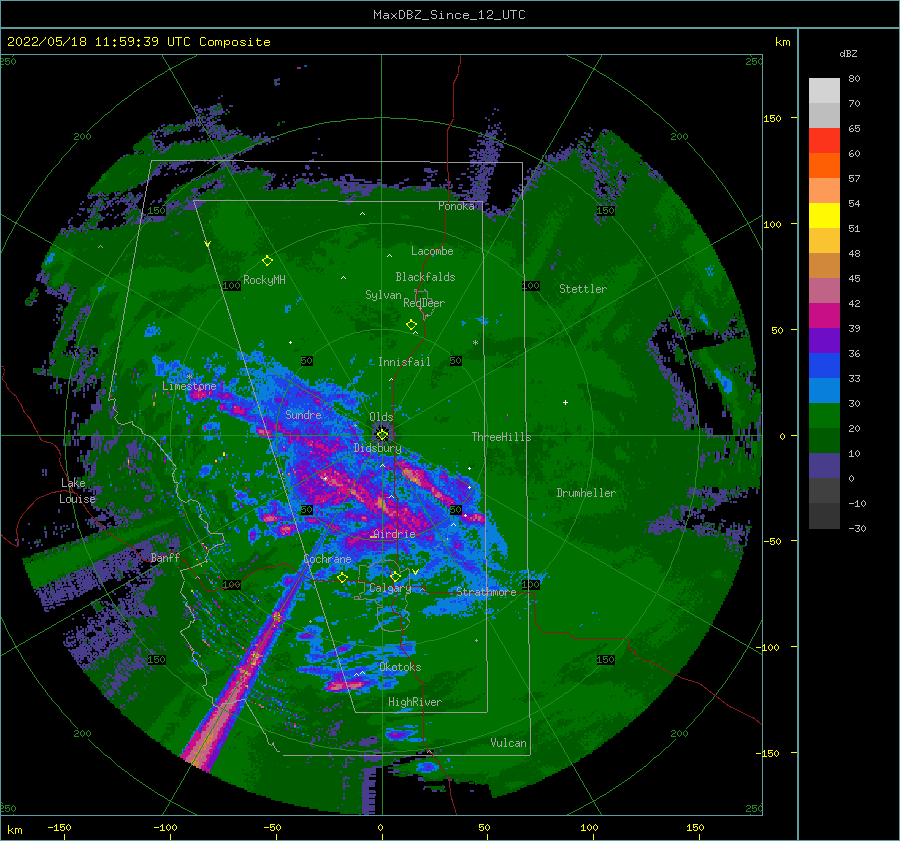Click the ThreeHills label
Screen dimensions: 900x841
click(x=502, y=437)
